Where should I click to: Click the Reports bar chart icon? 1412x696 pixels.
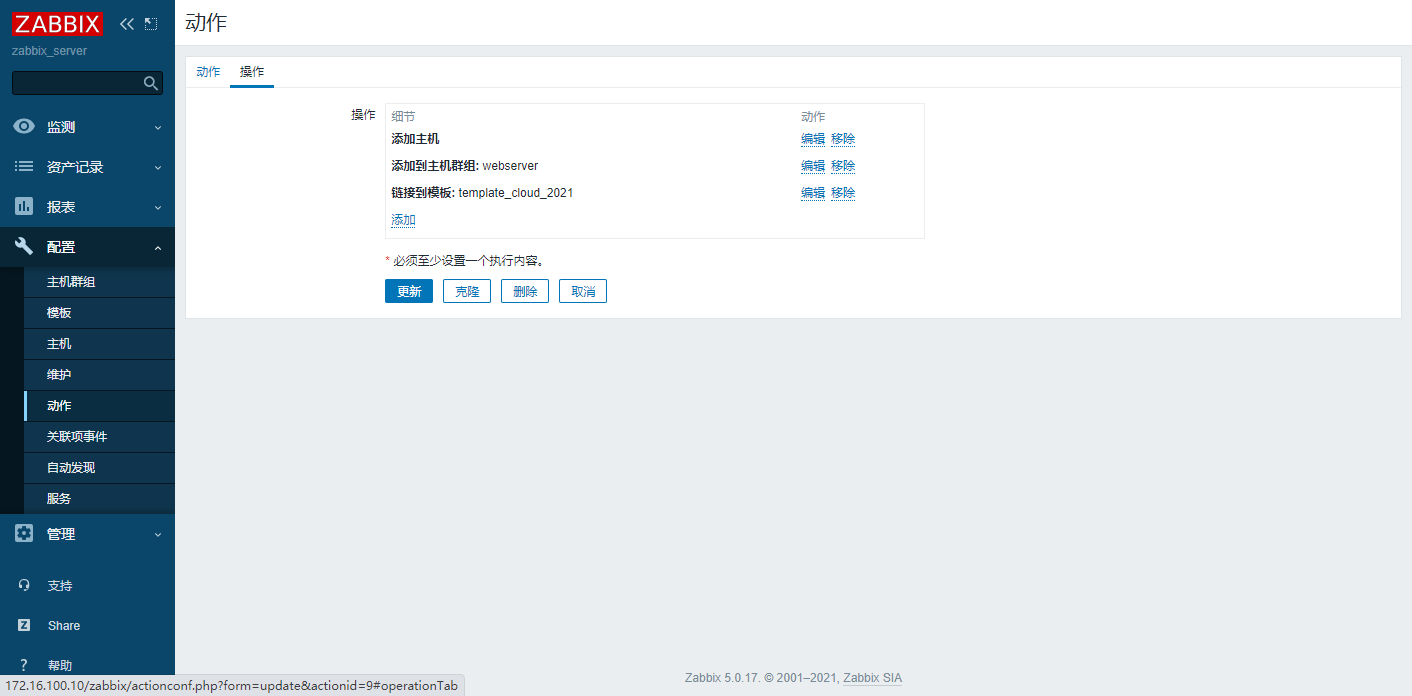click(x=24, y=207)
